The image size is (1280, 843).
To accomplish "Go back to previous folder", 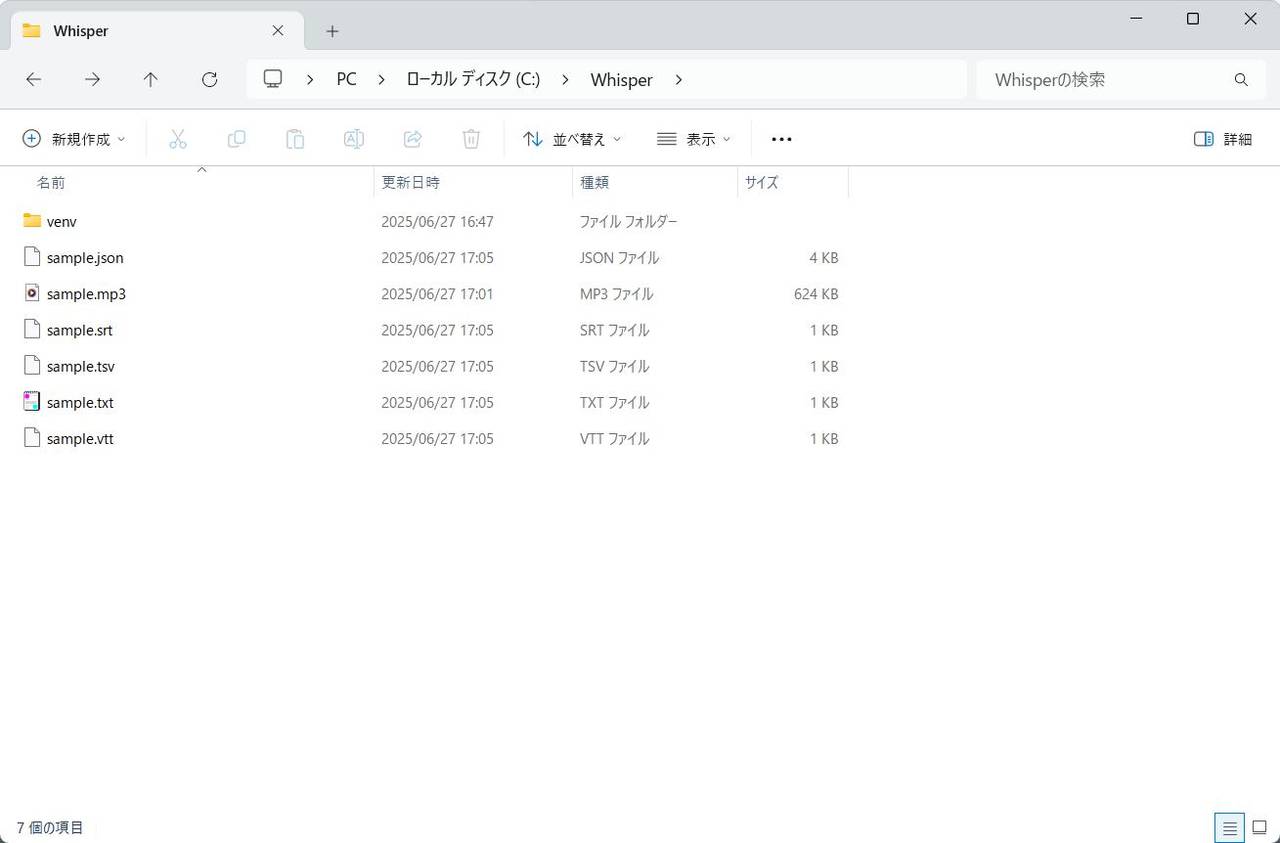I will pos(34,80).
